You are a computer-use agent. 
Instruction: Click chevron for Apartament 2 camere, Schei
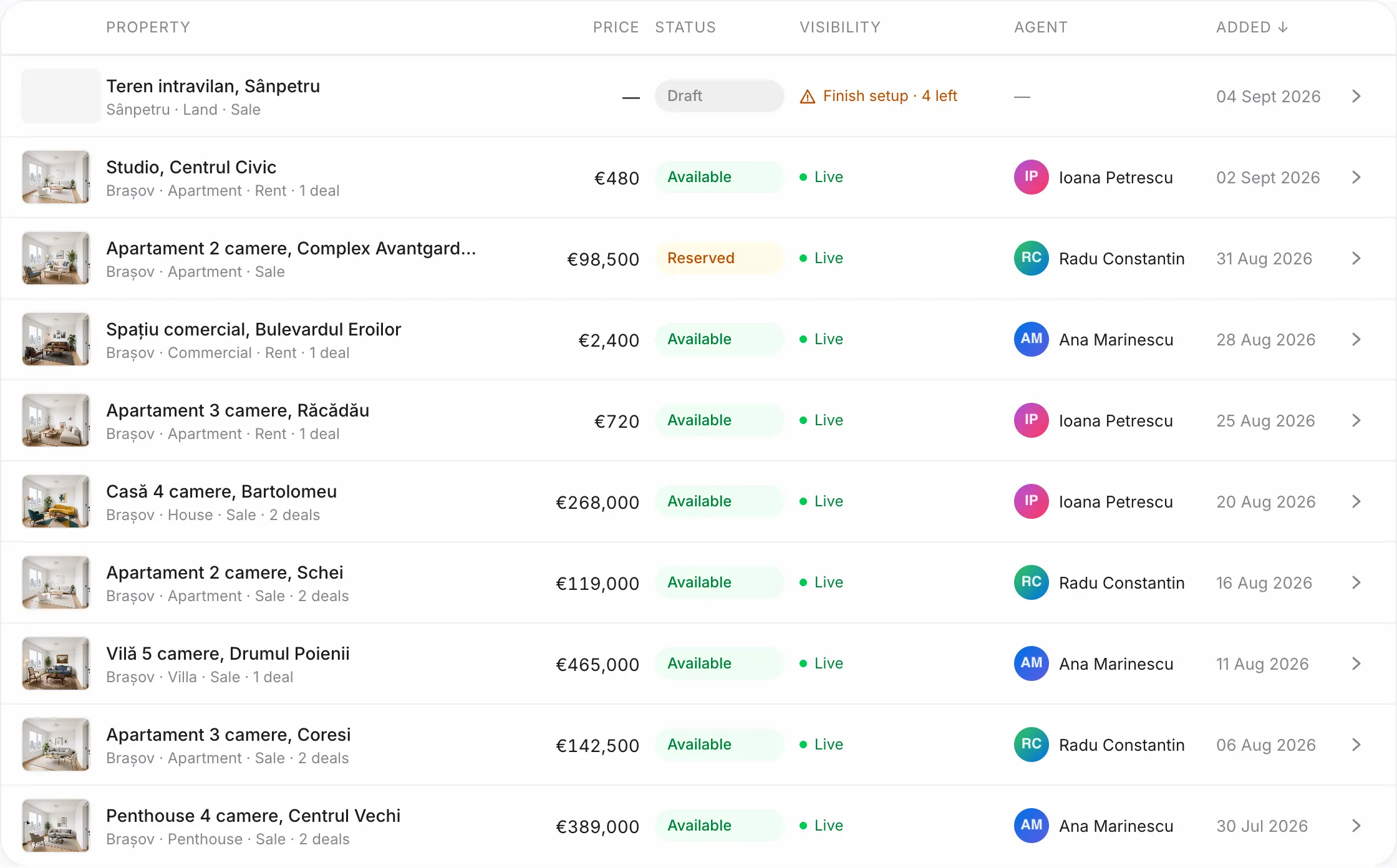tap(1356, 582)
